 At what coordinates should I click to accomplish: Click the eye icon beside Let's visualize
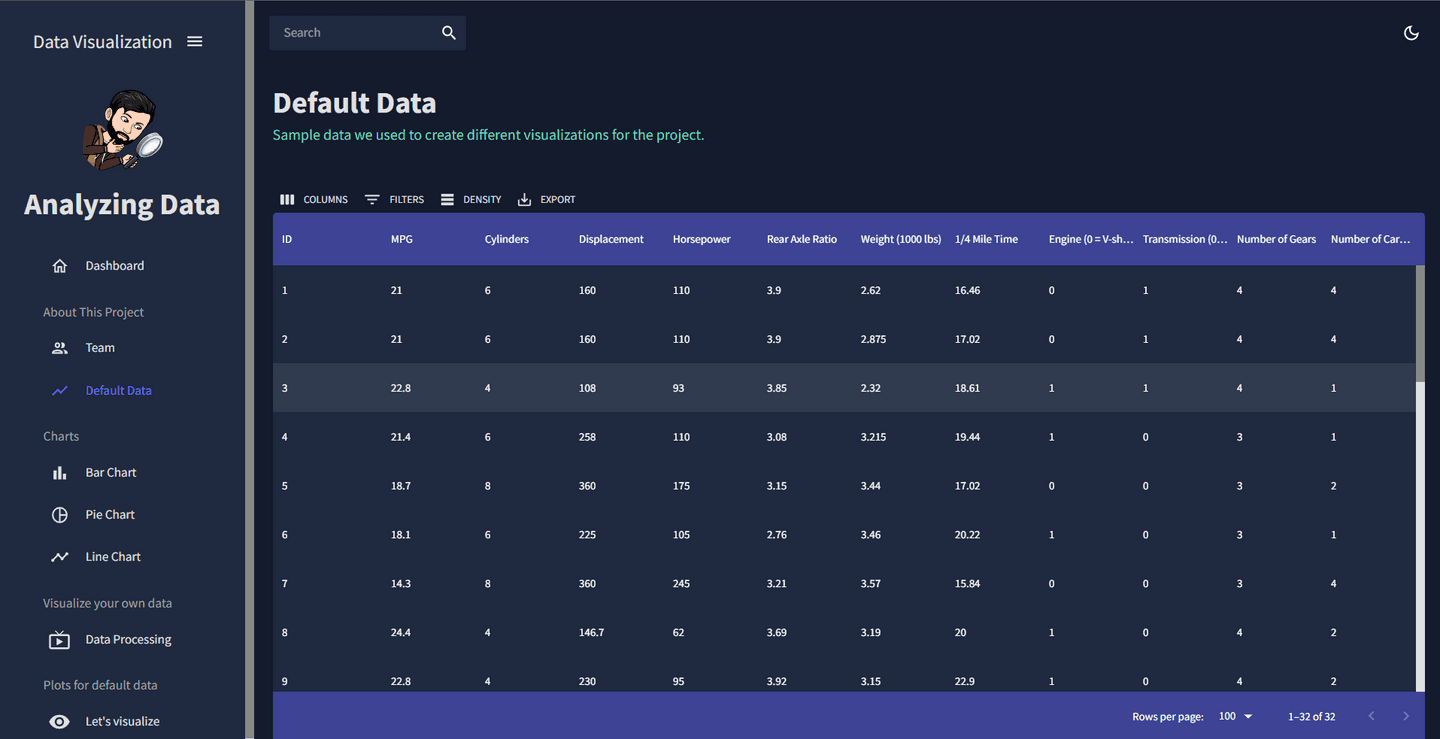60,722
